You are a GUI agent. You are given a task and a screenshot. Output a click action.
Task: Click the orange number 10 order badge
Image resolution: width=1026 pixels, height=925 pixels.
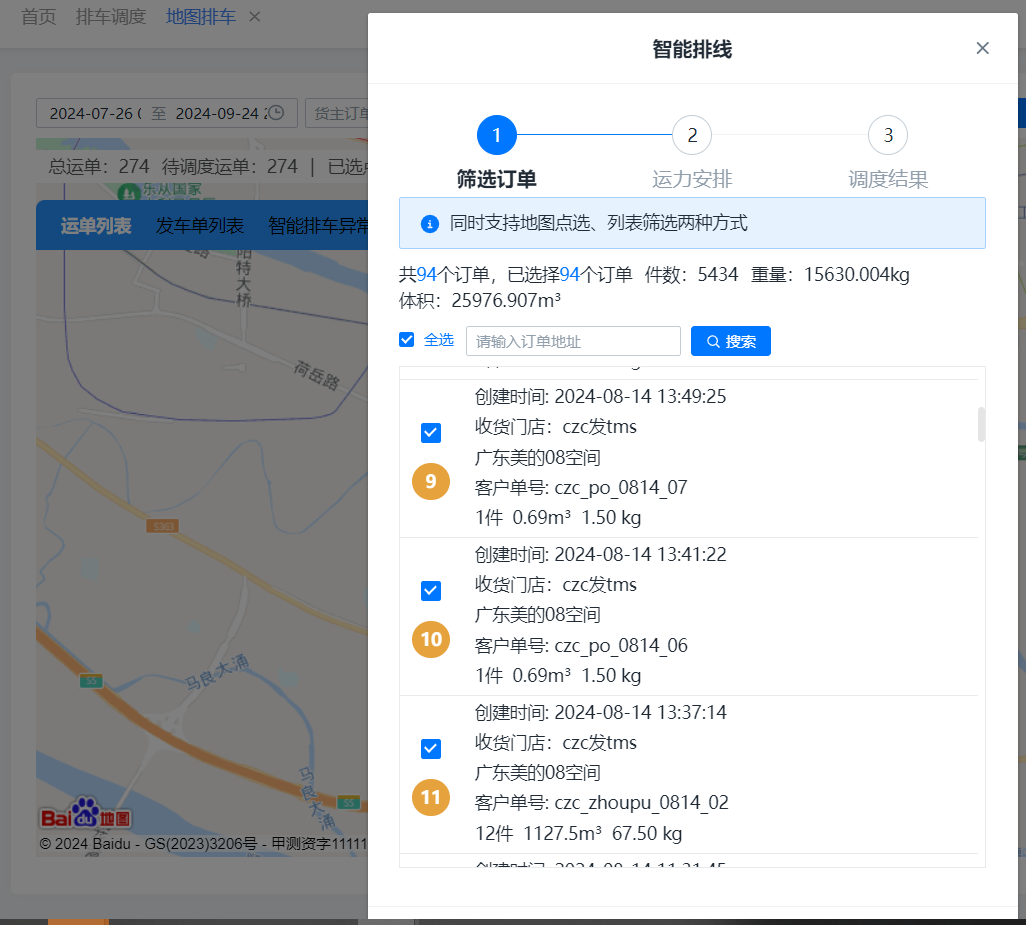[x=431, y=639]
